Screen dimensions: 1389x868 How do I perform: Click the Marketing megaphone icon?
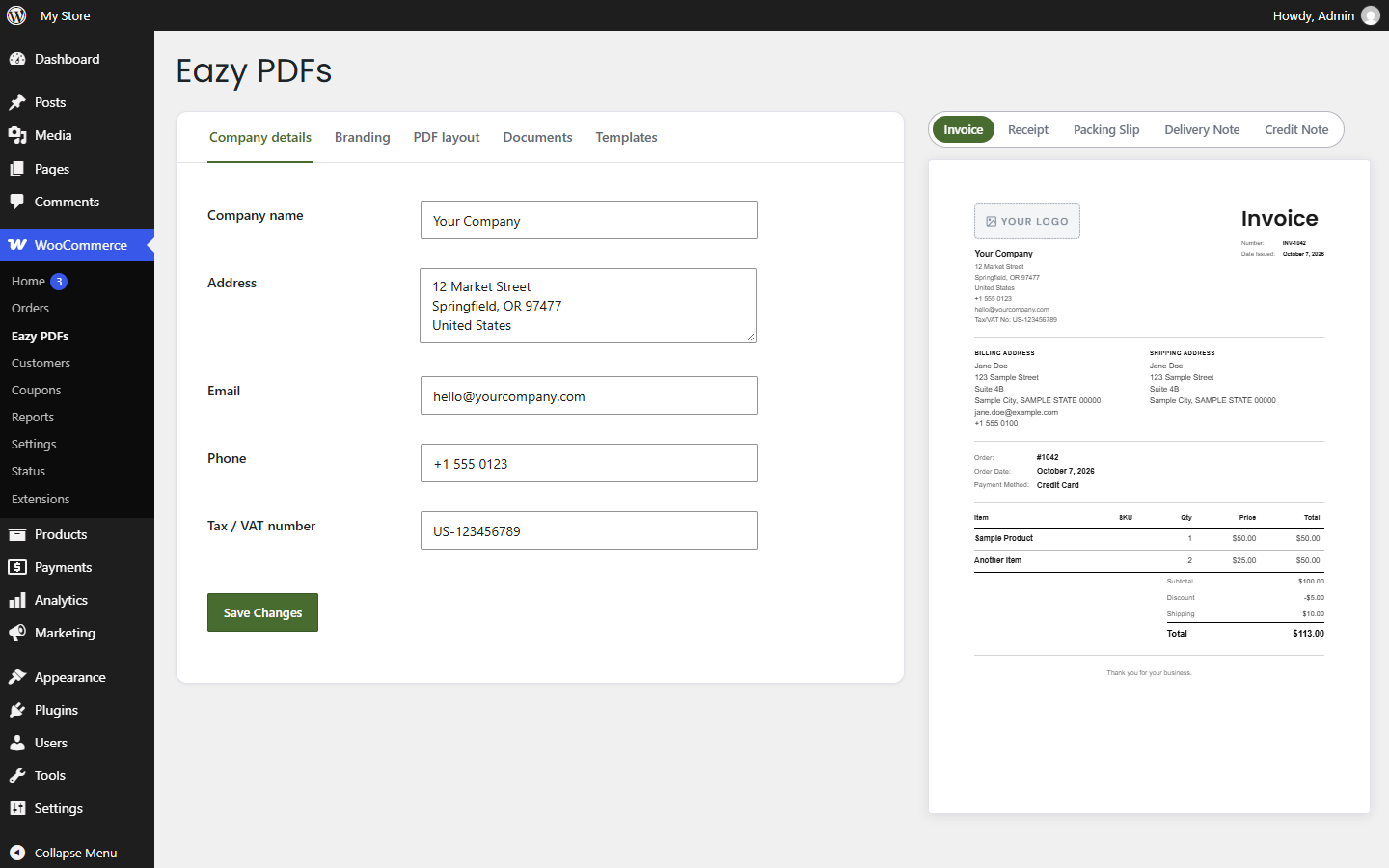[17, 633]
